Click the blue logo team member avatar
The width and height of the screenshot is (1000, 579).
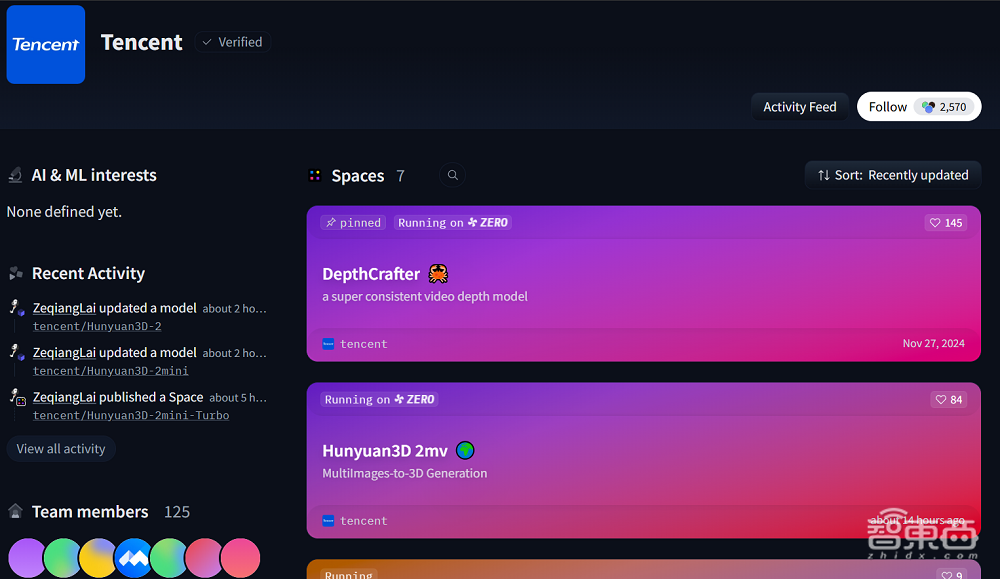click(133, 558)
